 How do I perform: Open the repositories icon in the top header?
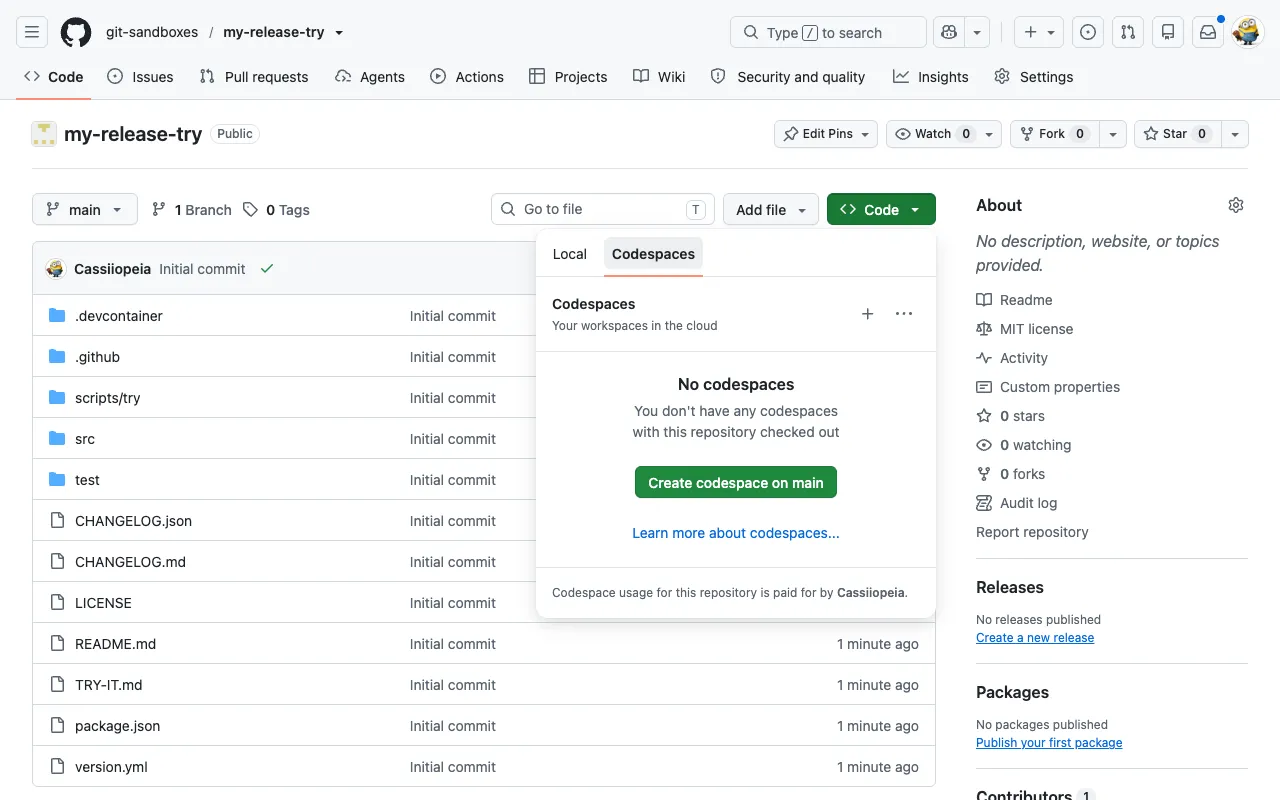(1168, 32)
